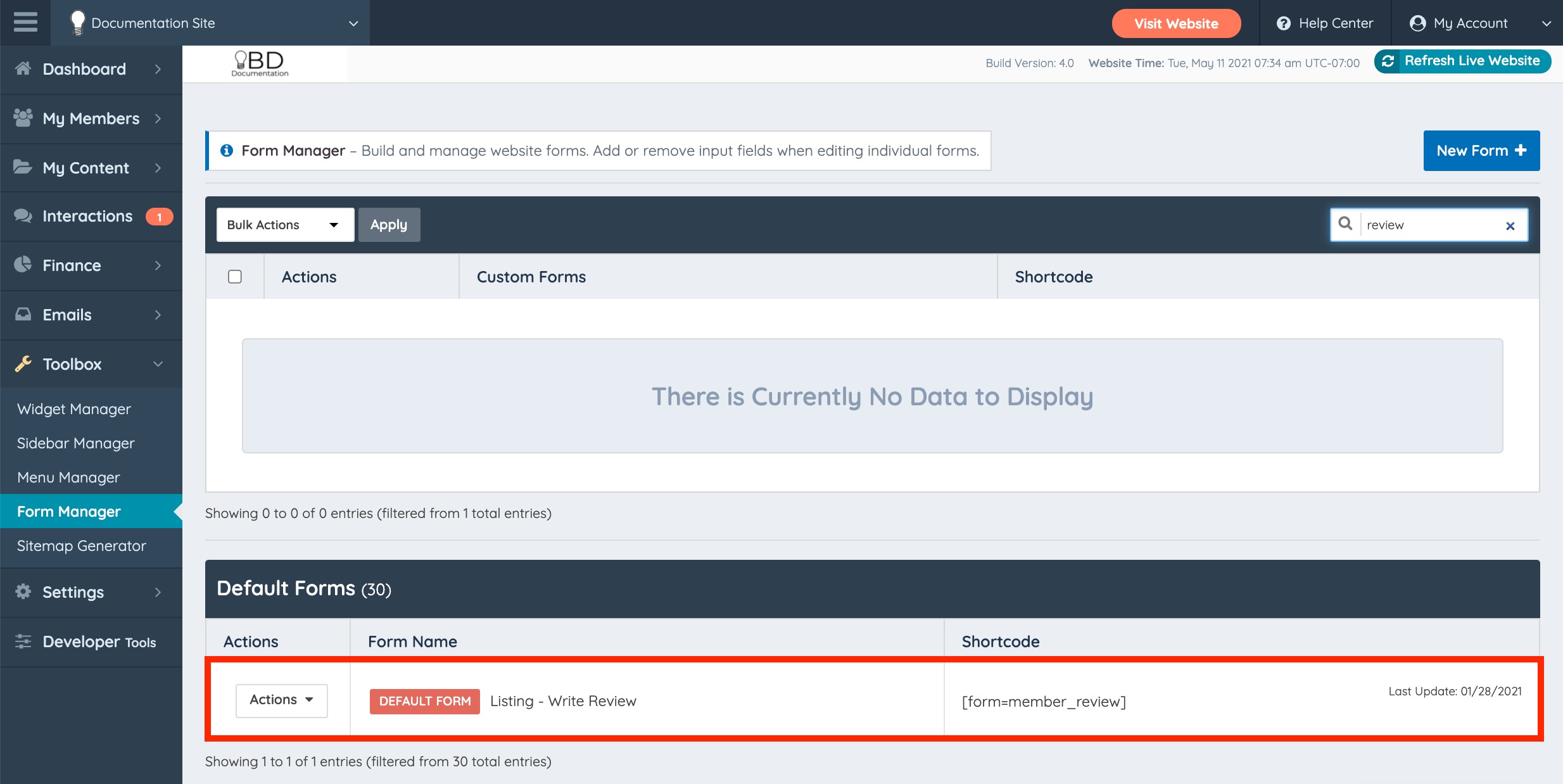Expand the Documentation Site selector chevron
The height and width of the screenshot is (784, 1563).
353,23
